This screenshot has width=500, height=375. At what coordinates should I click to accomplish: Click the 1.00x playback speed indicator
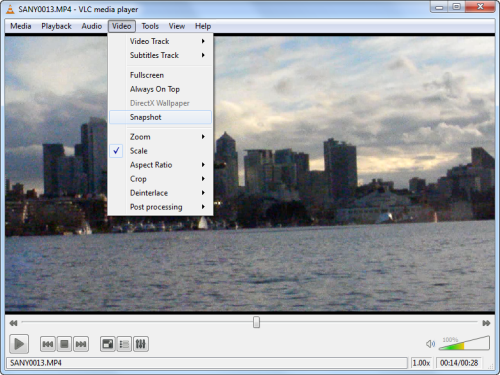[x=421, y=363]
